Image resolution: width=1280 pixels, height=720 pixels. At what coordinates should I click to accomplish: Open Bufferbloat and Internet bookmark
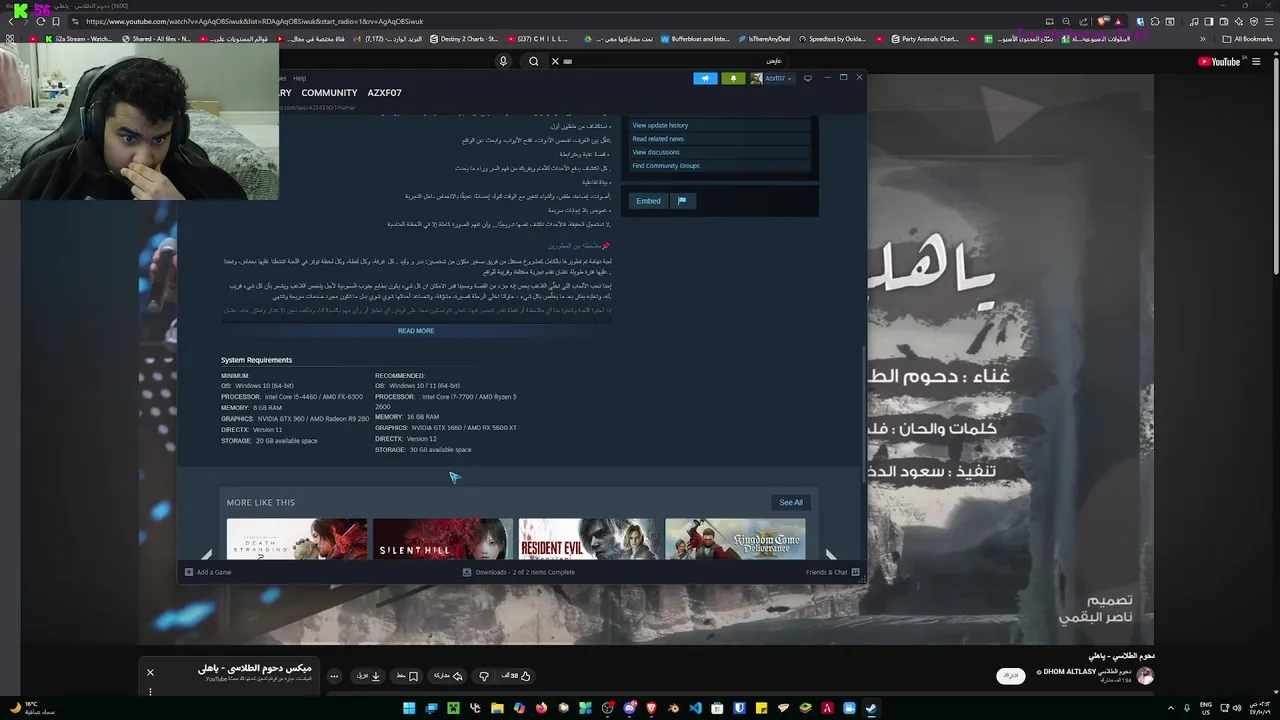pyautogui.click(x=695, y=39)
